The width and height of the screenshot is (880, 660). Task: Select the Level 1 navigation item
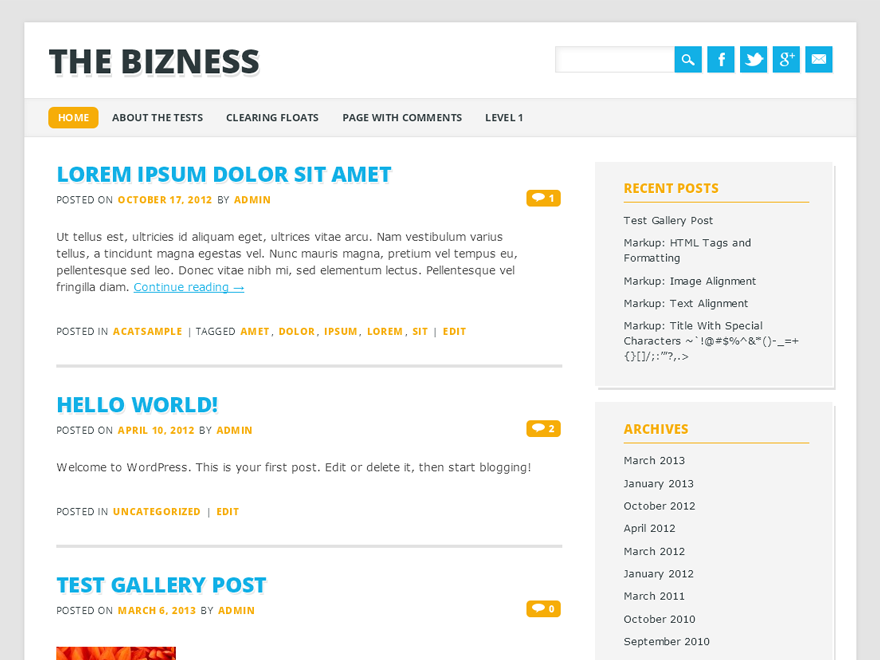503,117
